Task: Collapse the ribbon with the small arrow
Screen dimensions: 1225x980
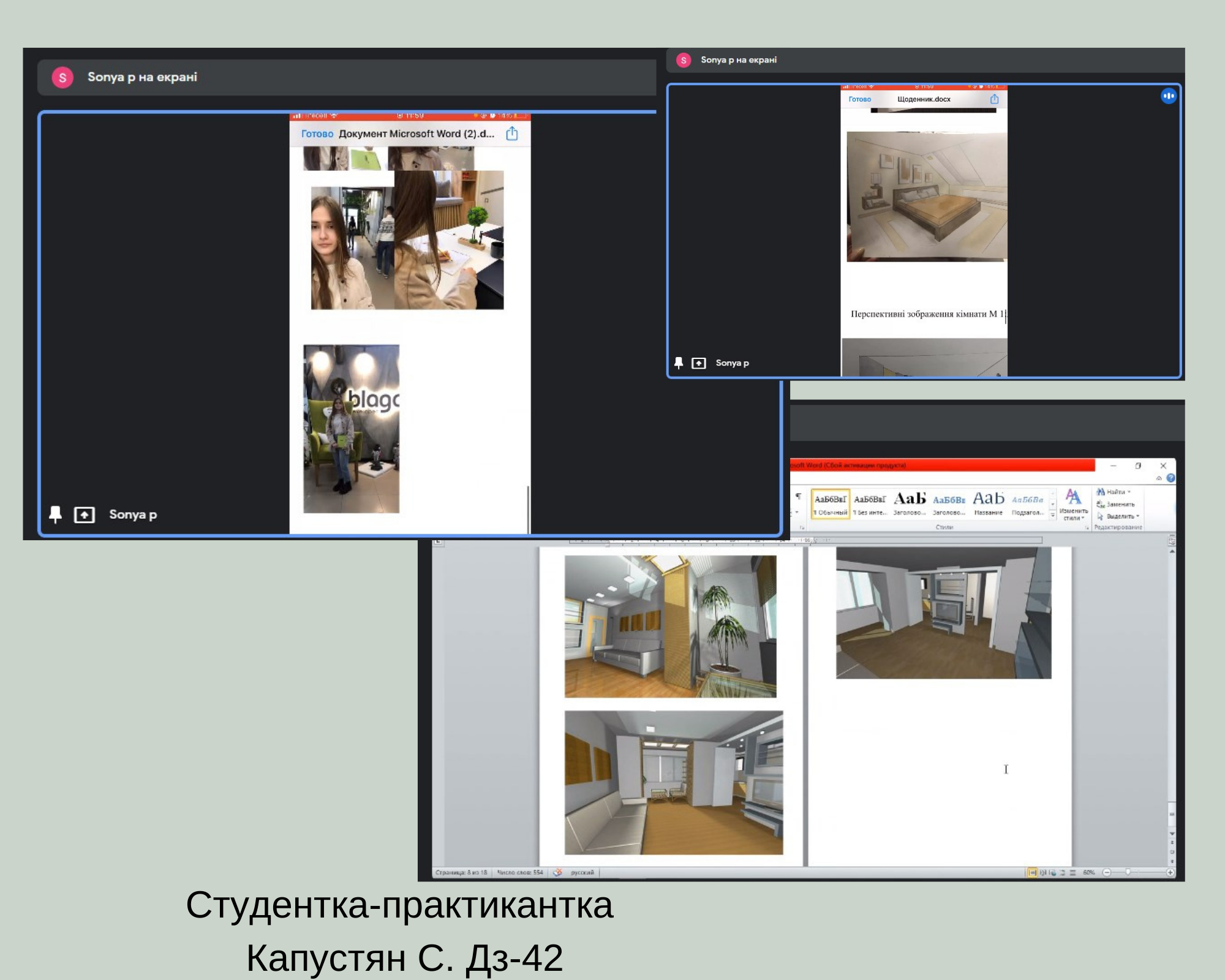Action: pos(1159,478)
